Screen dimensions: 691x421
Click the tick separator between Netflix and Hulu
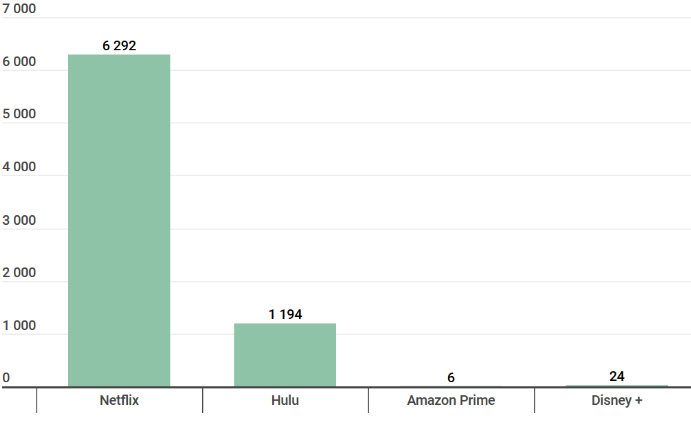202,400
